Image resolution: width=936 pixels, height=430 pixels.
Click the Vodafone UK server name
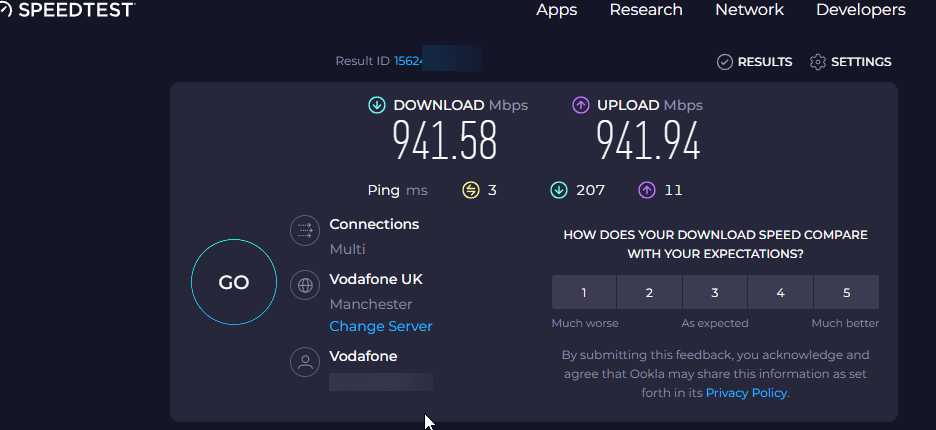coord(376,280)
